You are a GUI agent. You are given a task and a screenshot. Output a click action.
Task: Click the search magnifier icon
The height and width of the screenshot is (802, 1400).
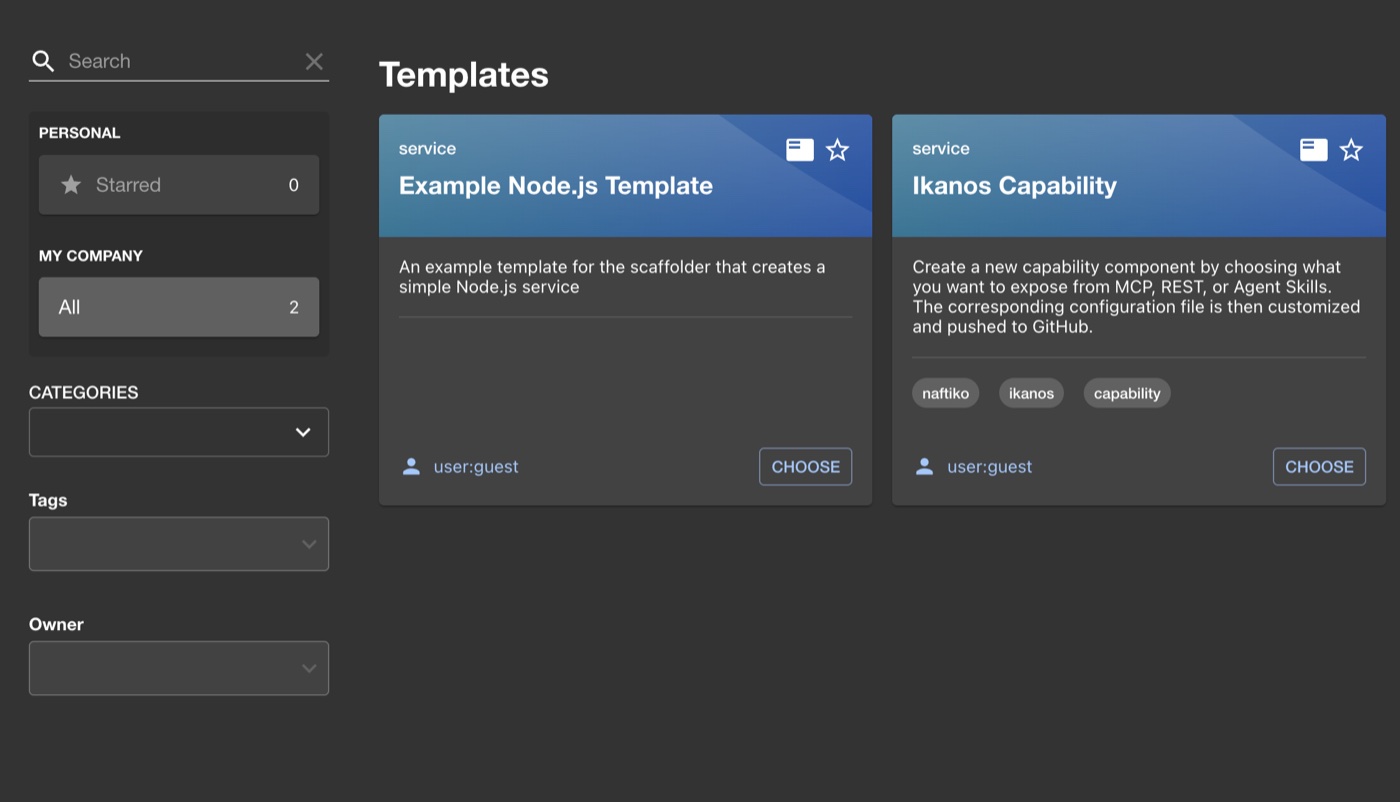(x=43, y=61)
